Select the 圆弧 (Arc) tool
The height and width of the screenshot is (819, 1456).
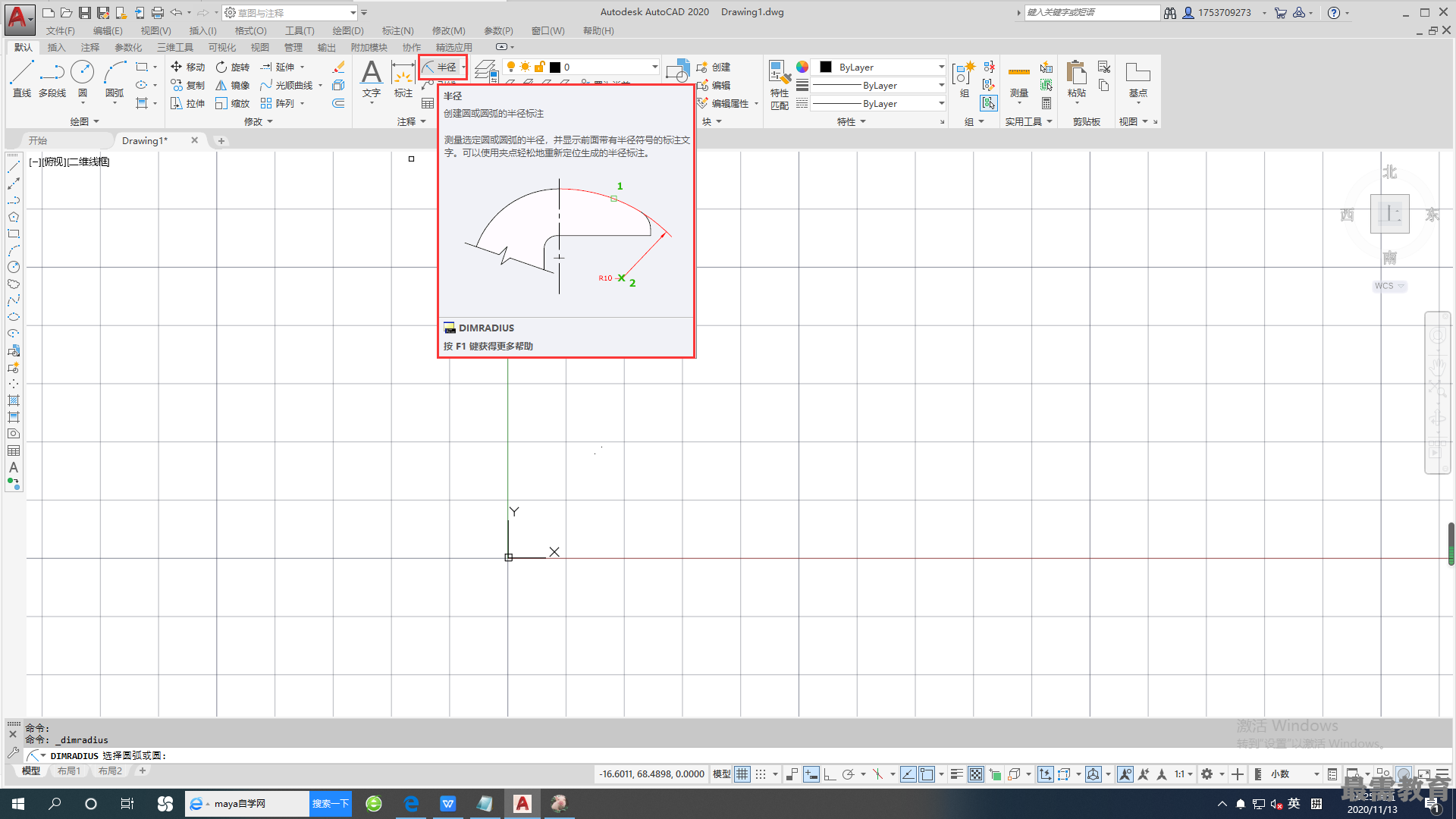(115, 80)
